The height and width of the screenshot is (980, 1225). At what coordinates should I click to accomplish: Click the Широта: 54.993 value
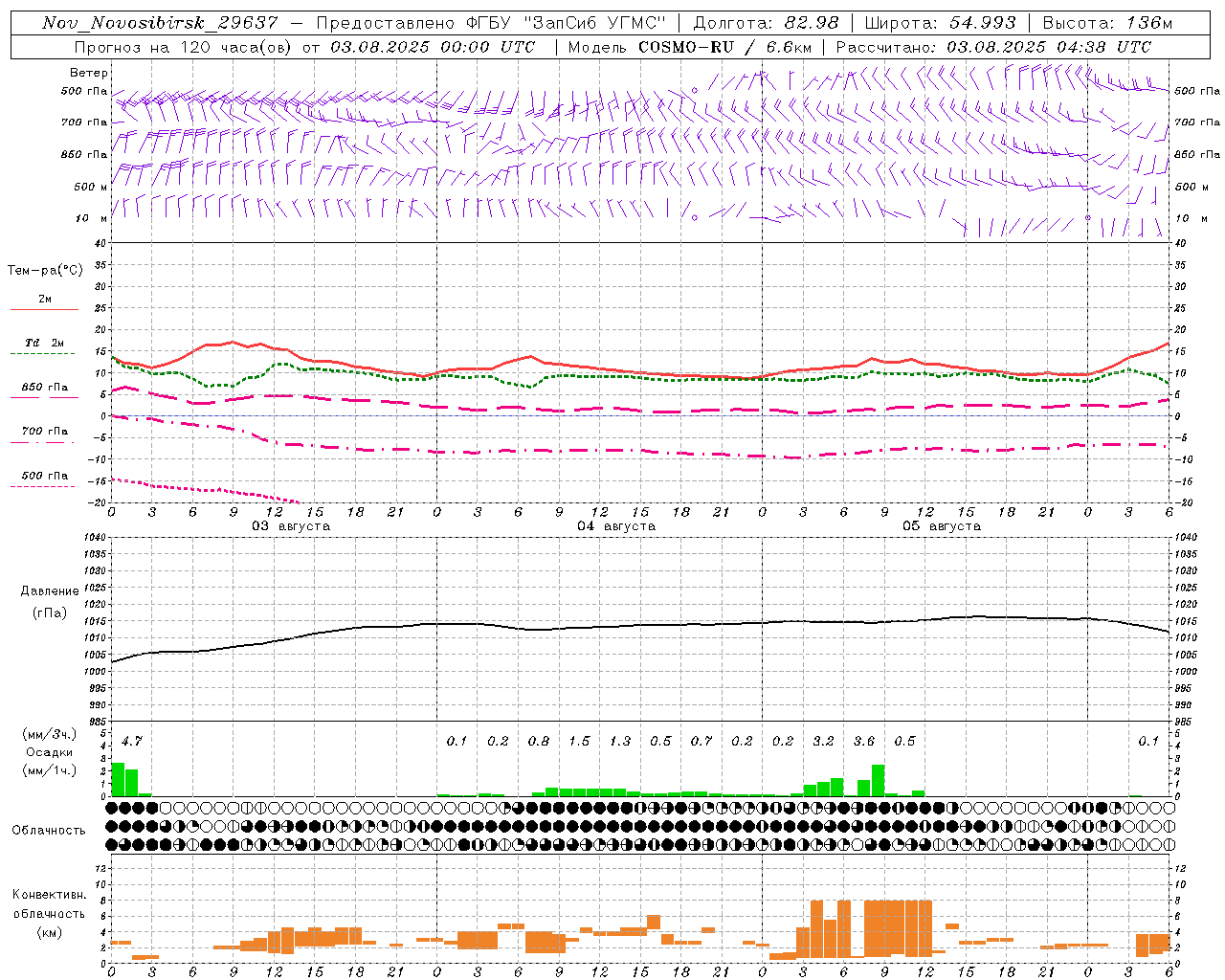(x=940, y=23)
